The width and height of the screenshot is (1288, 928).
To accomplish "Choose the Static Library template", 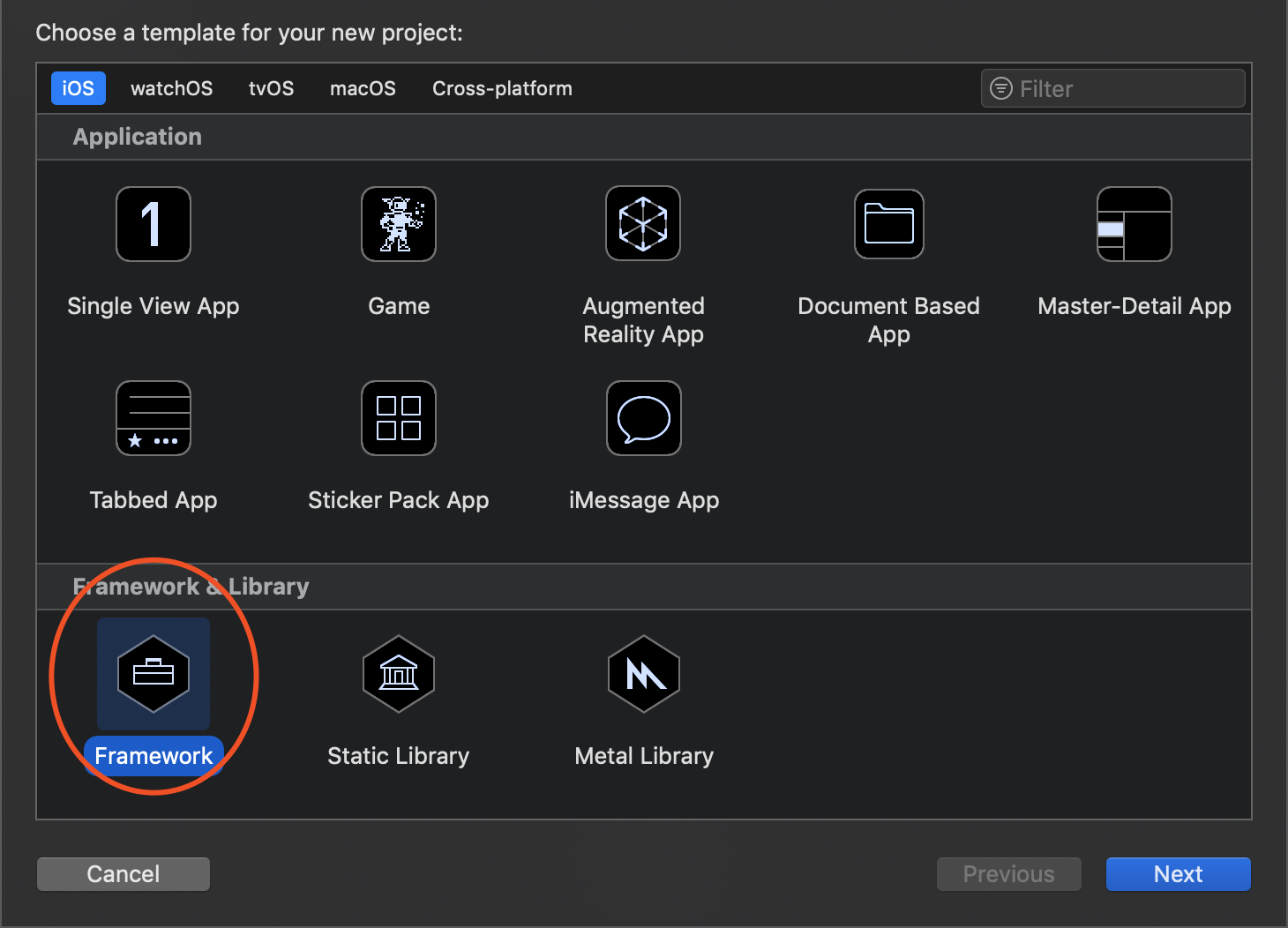I will (x=398, y=675).
